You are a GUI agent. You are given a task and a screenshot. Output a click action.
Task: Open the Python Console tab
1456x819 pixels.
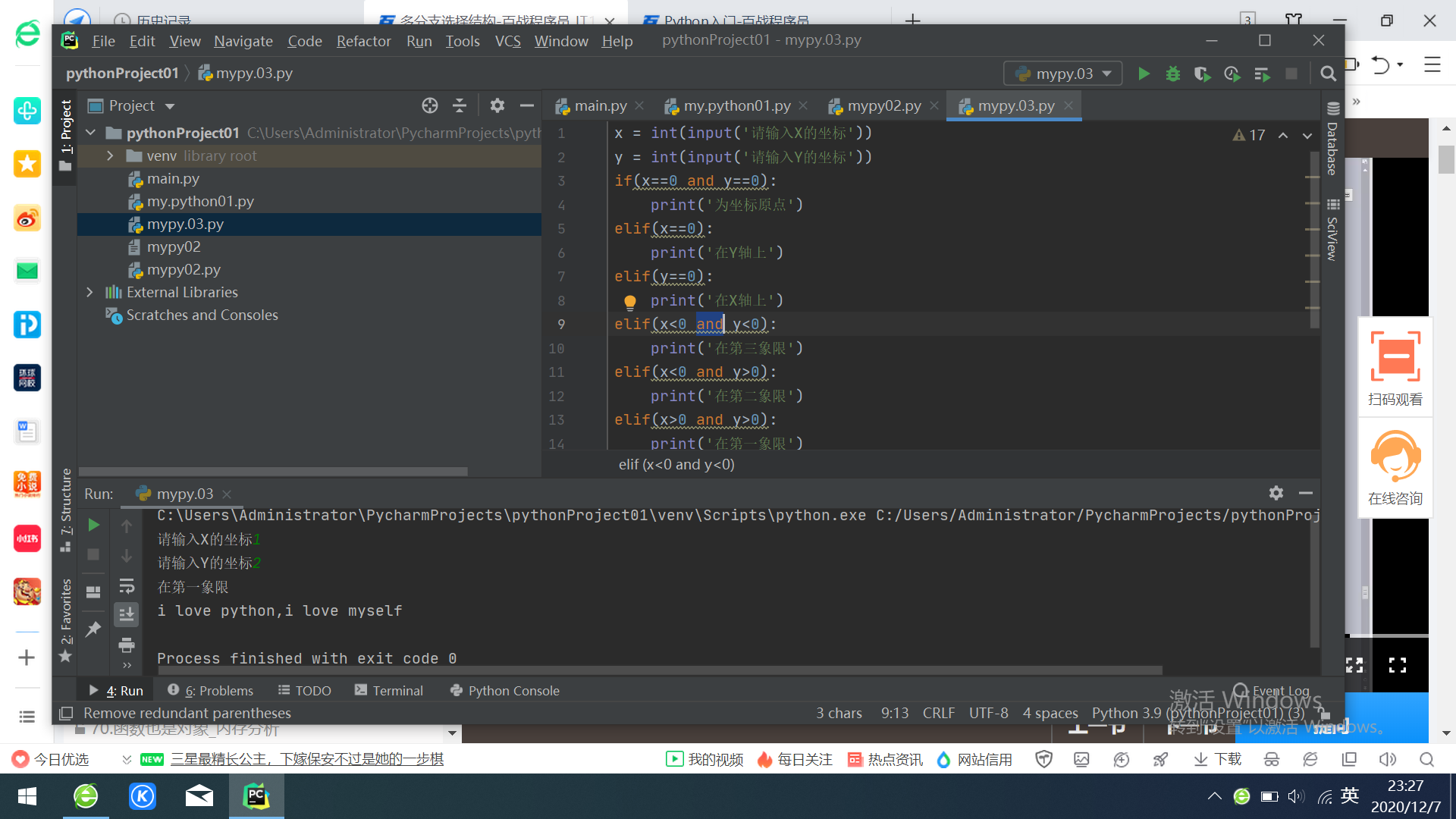click(505, 690)
